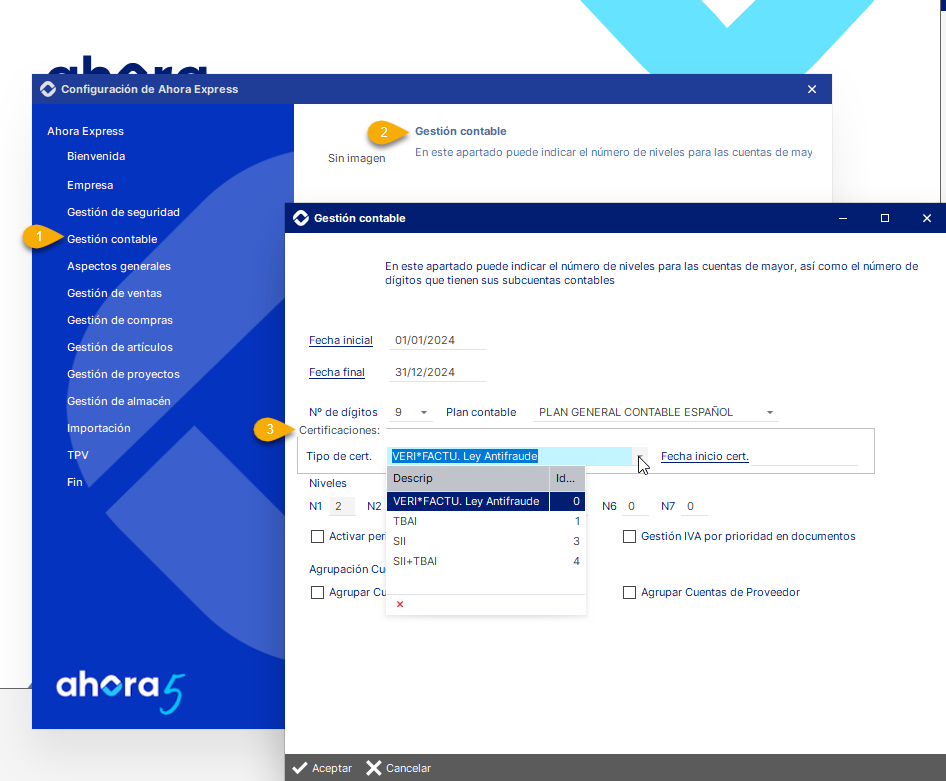
Task: Click the Cancelar button
Action: pyautogui.click(x=399, y=768)
